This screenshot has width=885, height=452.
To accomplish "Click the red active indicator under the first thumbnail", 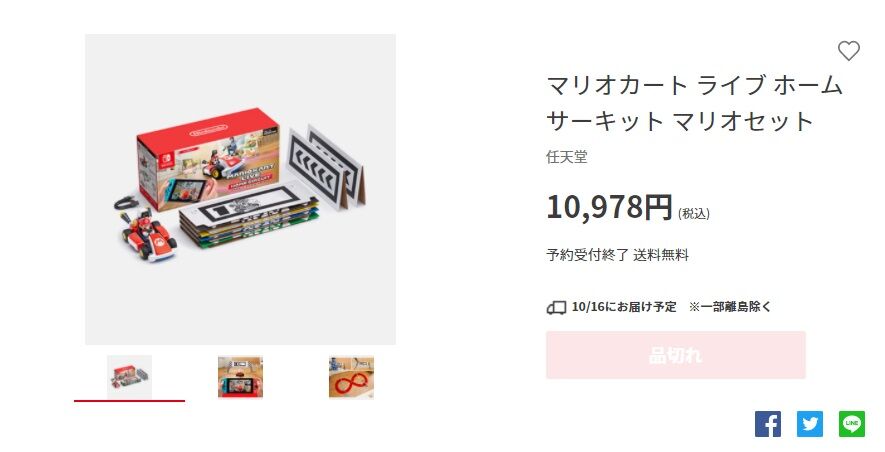I will (129, 401).
